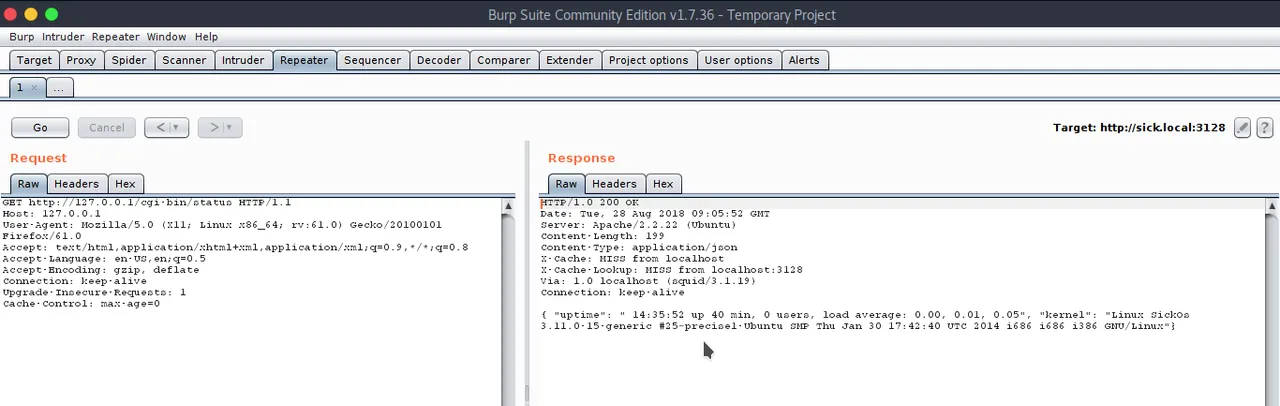The width and height of the screenshot is (1280, 406).
Task: Select the Response Hex tab
Action: pos(663,184)
